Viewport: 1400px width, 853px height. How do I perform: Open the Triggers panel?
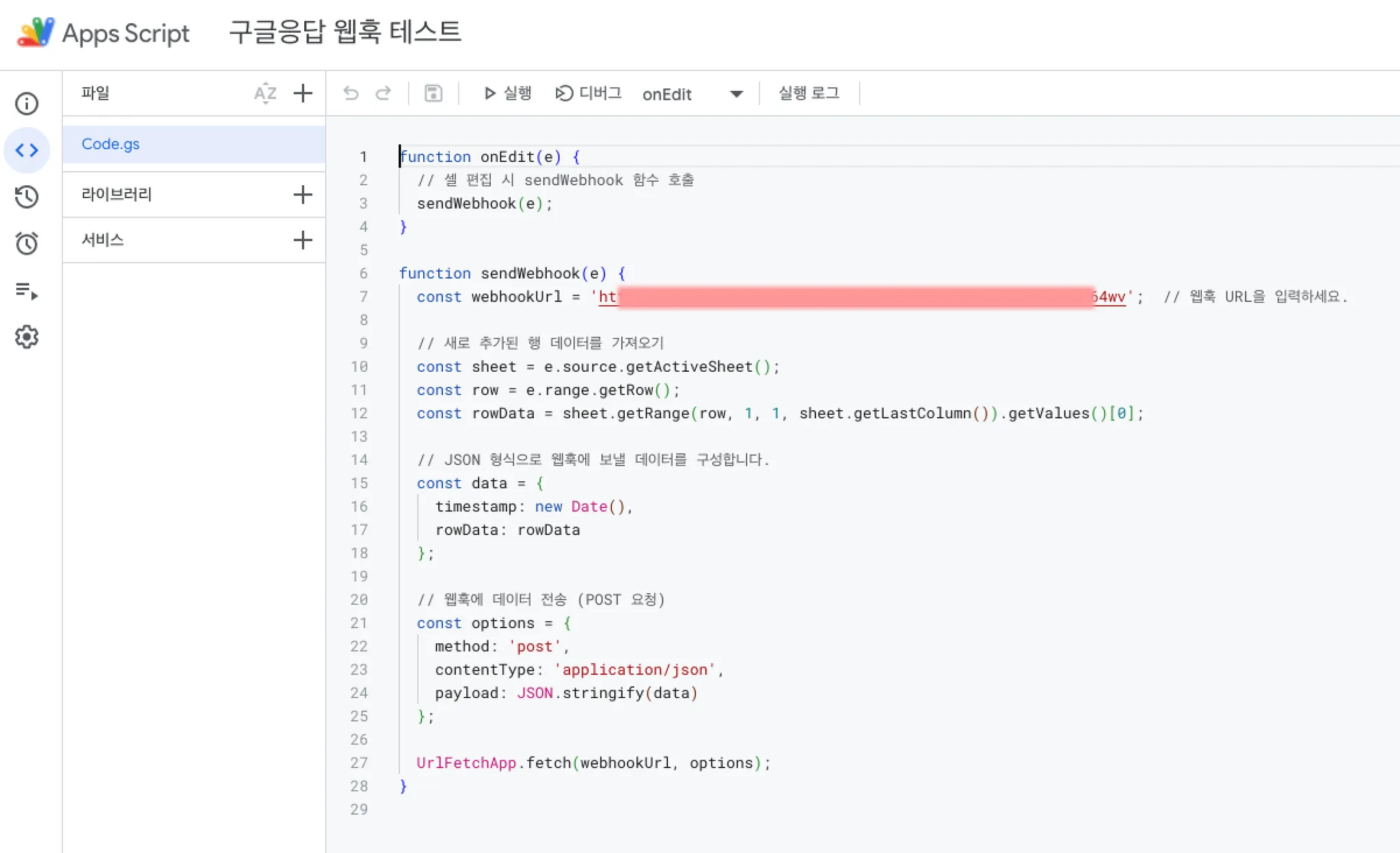click(27, 243)
